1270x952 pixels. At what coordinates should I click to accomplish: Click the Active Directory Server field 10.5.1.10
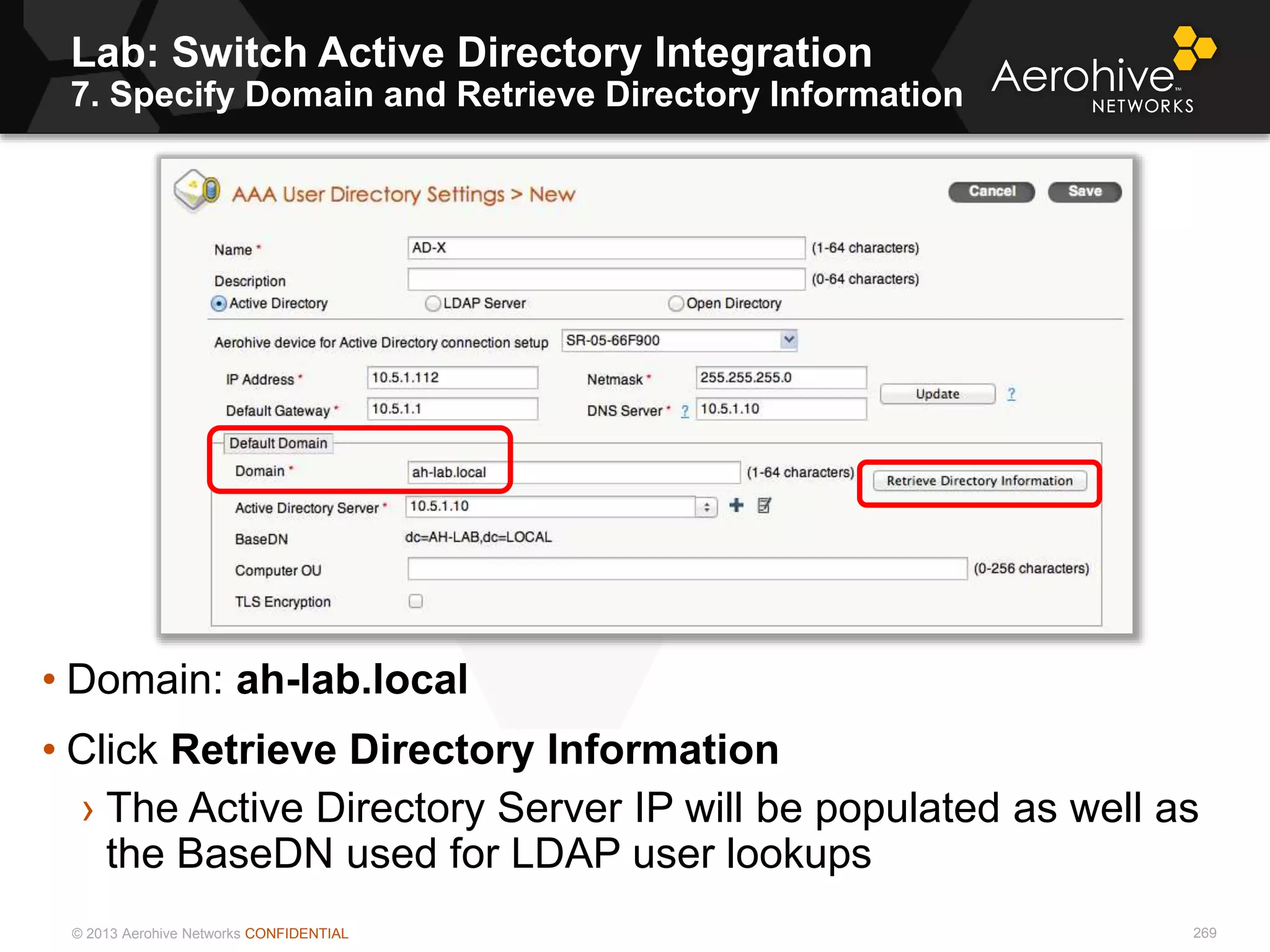point(550,507)
